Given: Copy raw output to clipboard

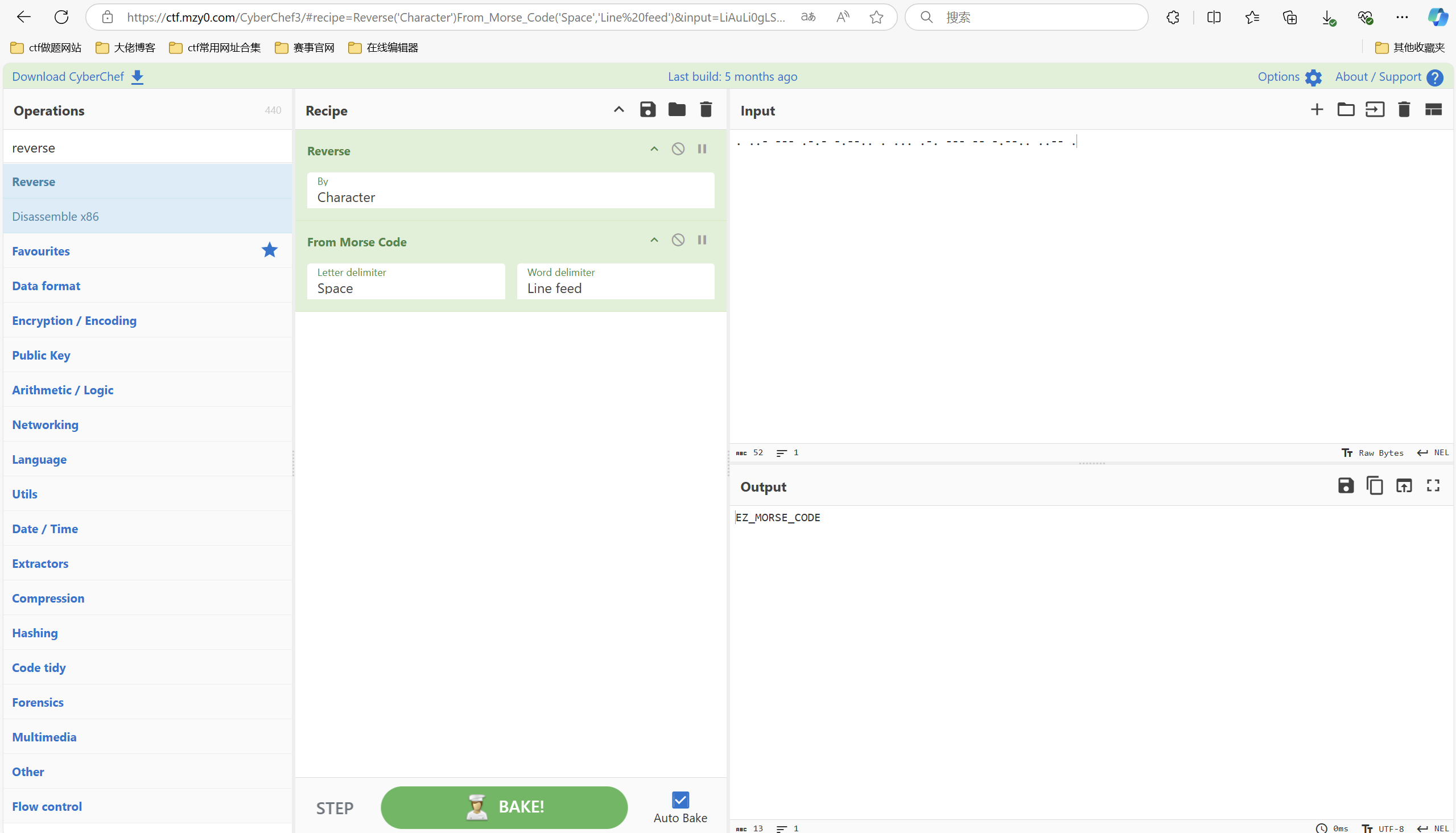Looking at the screenshot, I should pos(1374,486).
